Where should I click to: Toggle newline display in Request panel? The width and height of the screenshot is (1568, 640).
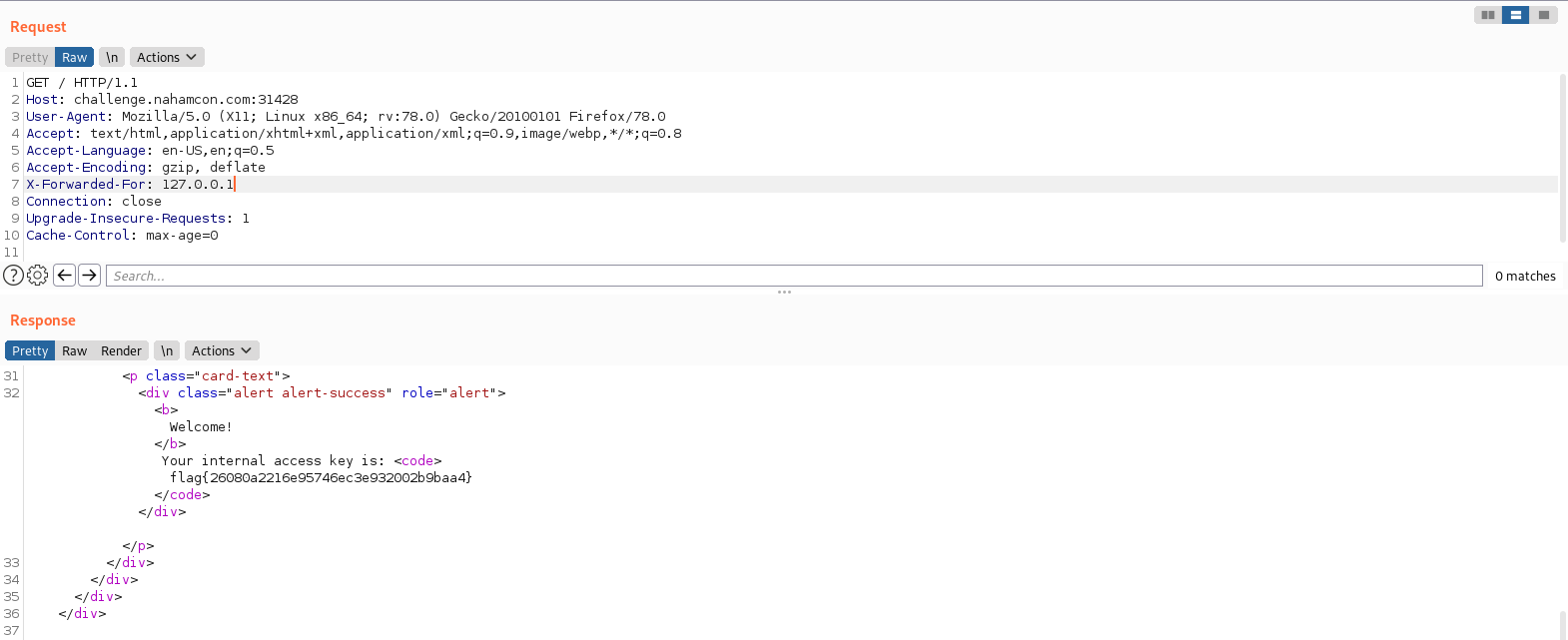(x=112, y=58)
